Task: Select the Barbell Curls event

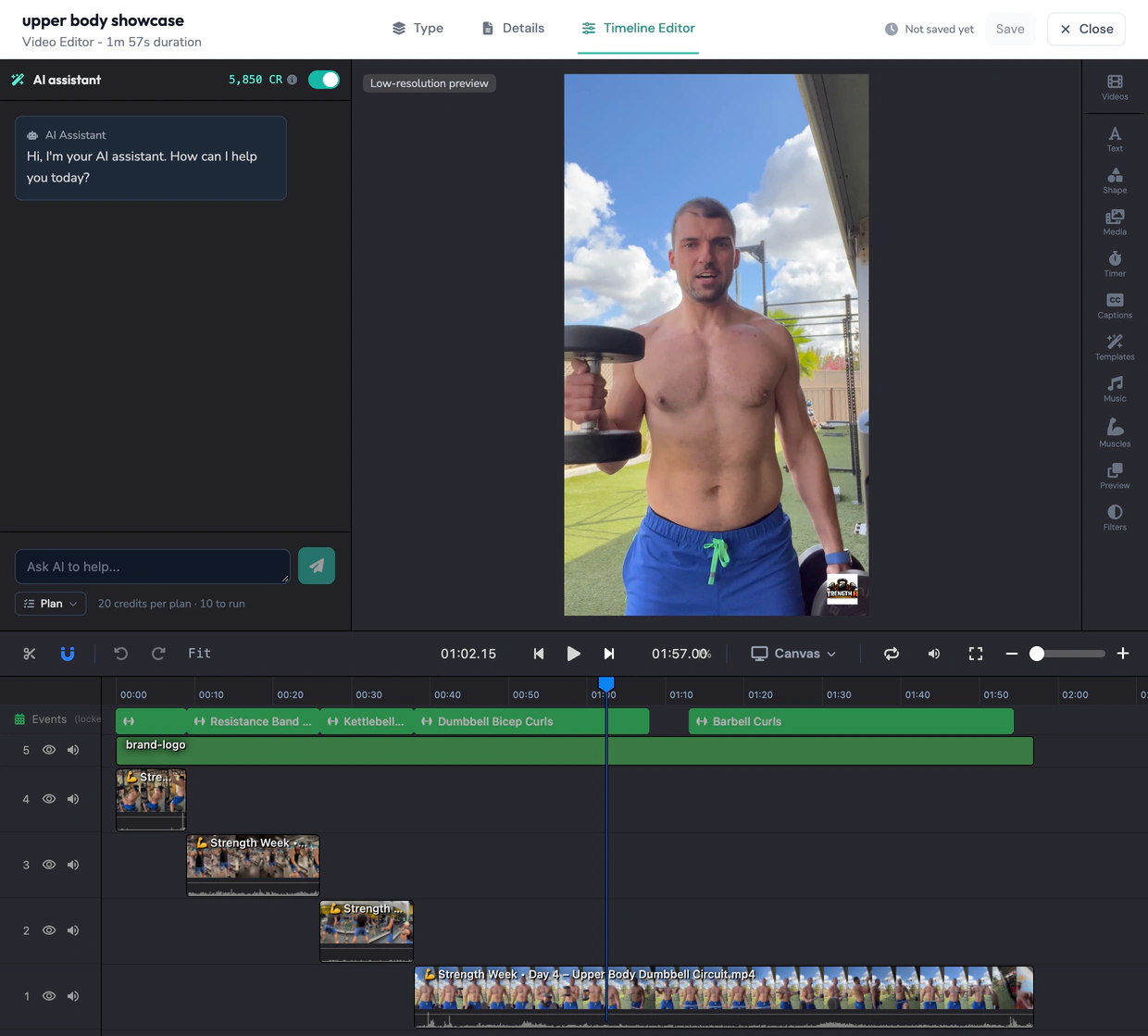Action: click(x=851, y=721)
